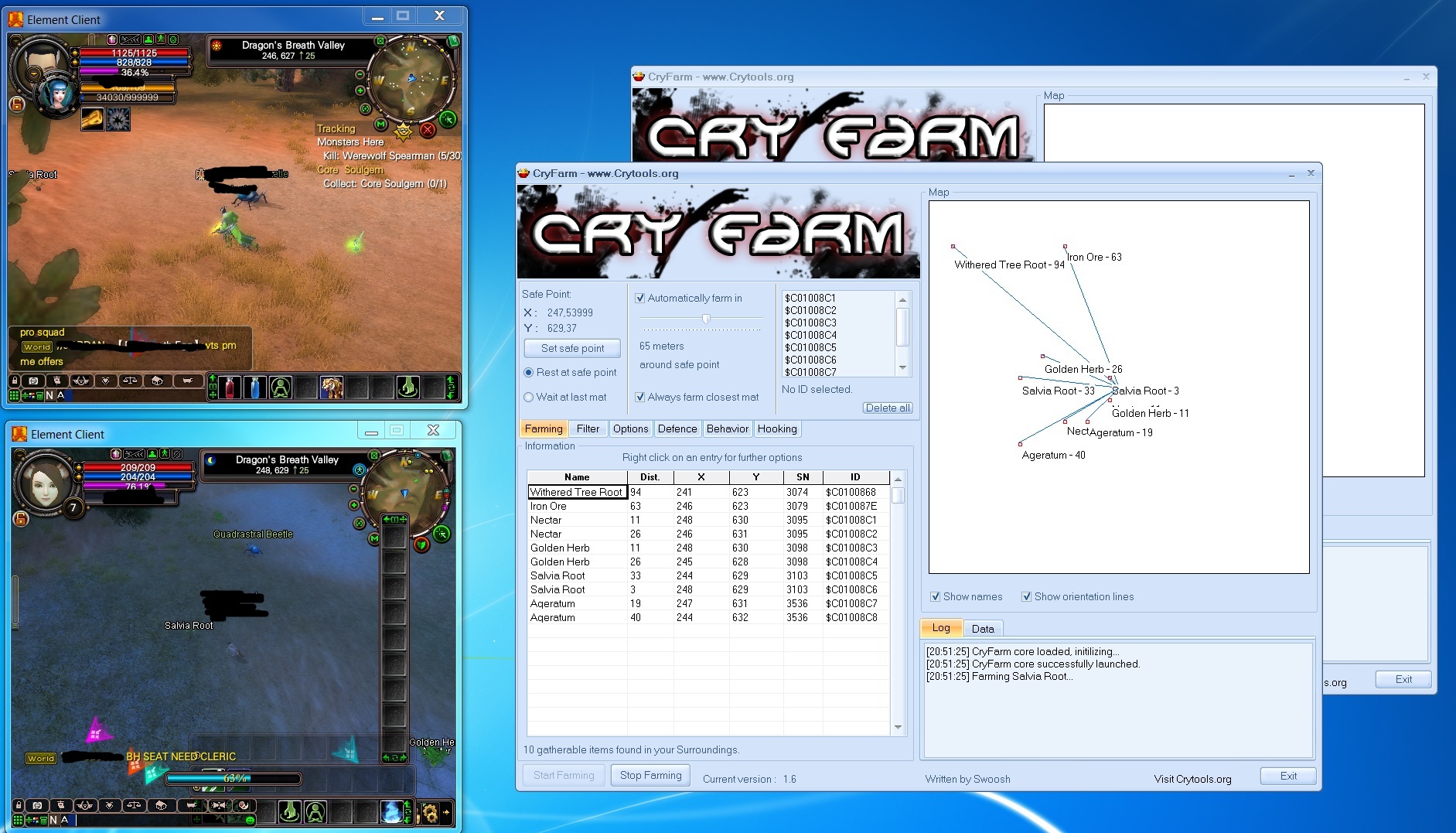
Task: Click the chat bubble icon in bottom window toolbar
Action: [37, 805]
